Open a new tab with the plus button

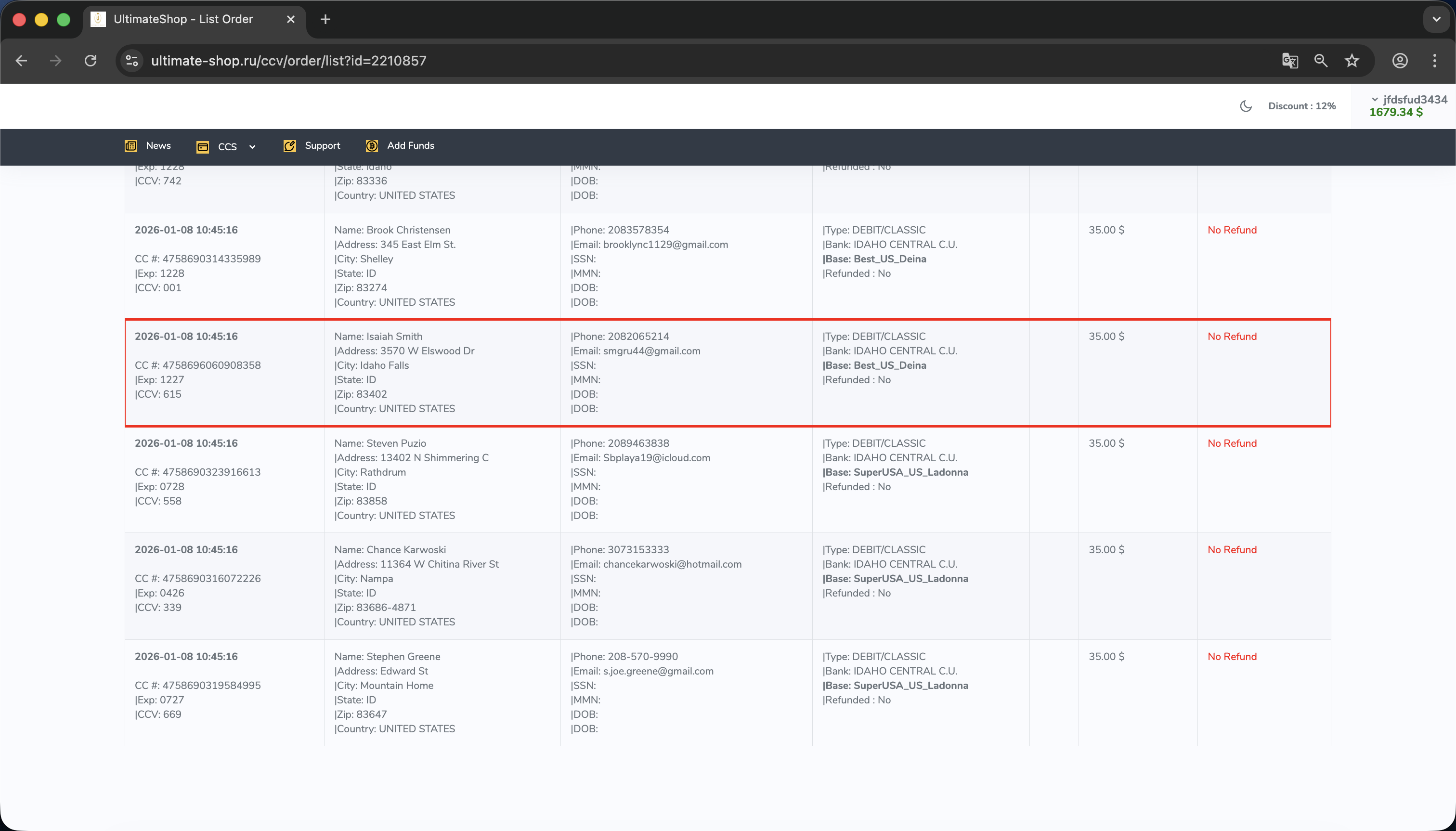[325, 19]
